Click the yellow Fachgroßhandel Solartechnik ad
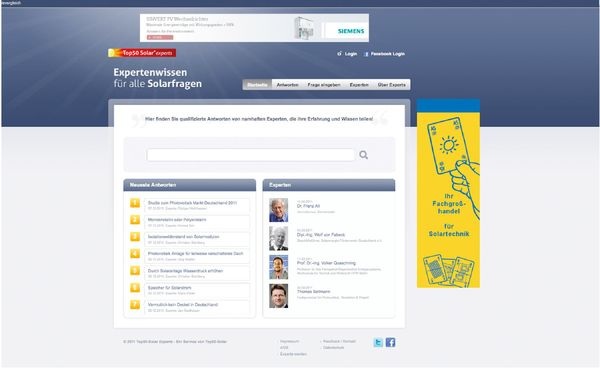 click(x=448, y=194)
